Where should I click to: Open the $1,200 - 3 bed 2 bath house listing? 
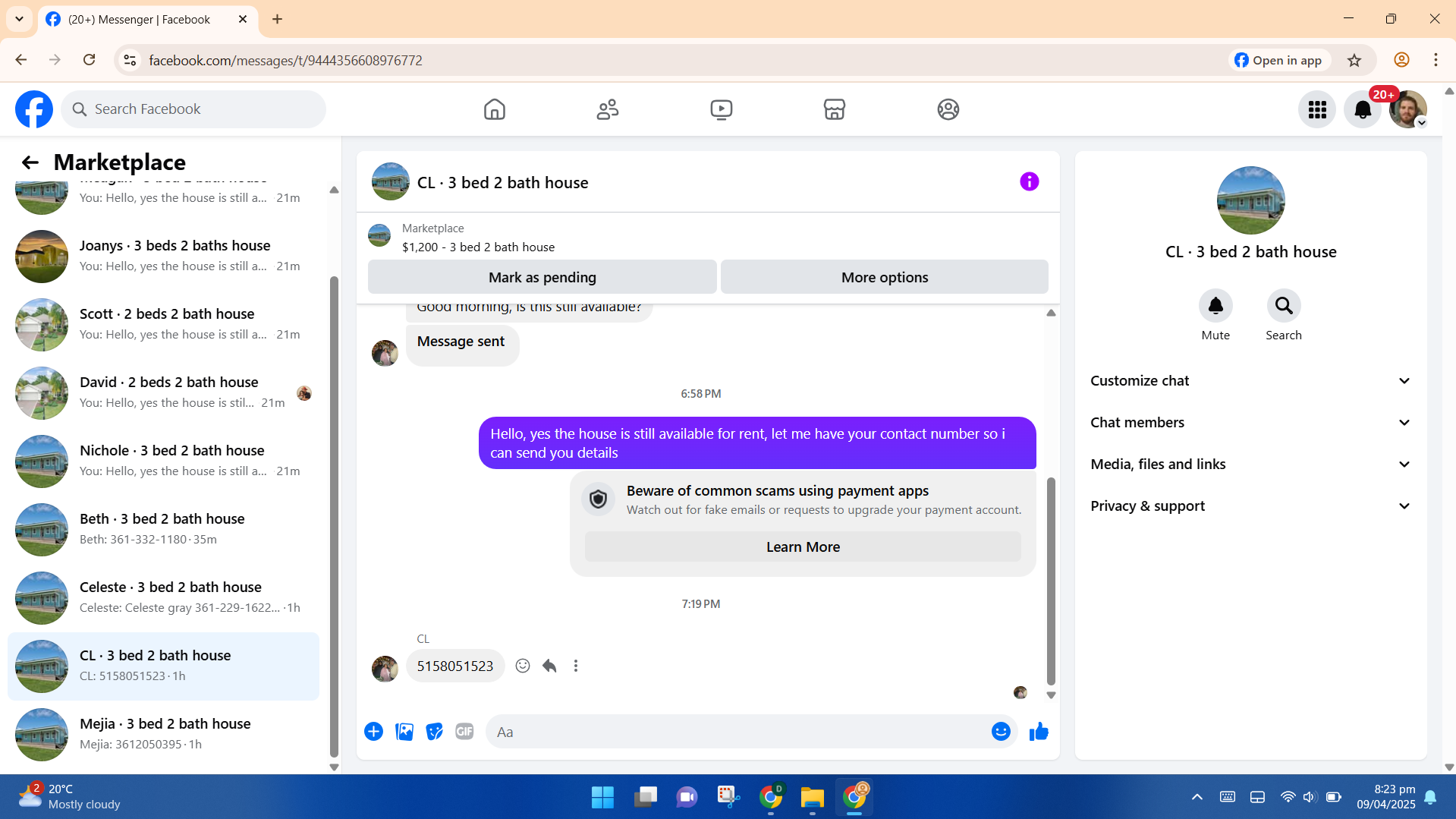pos(478,247)
